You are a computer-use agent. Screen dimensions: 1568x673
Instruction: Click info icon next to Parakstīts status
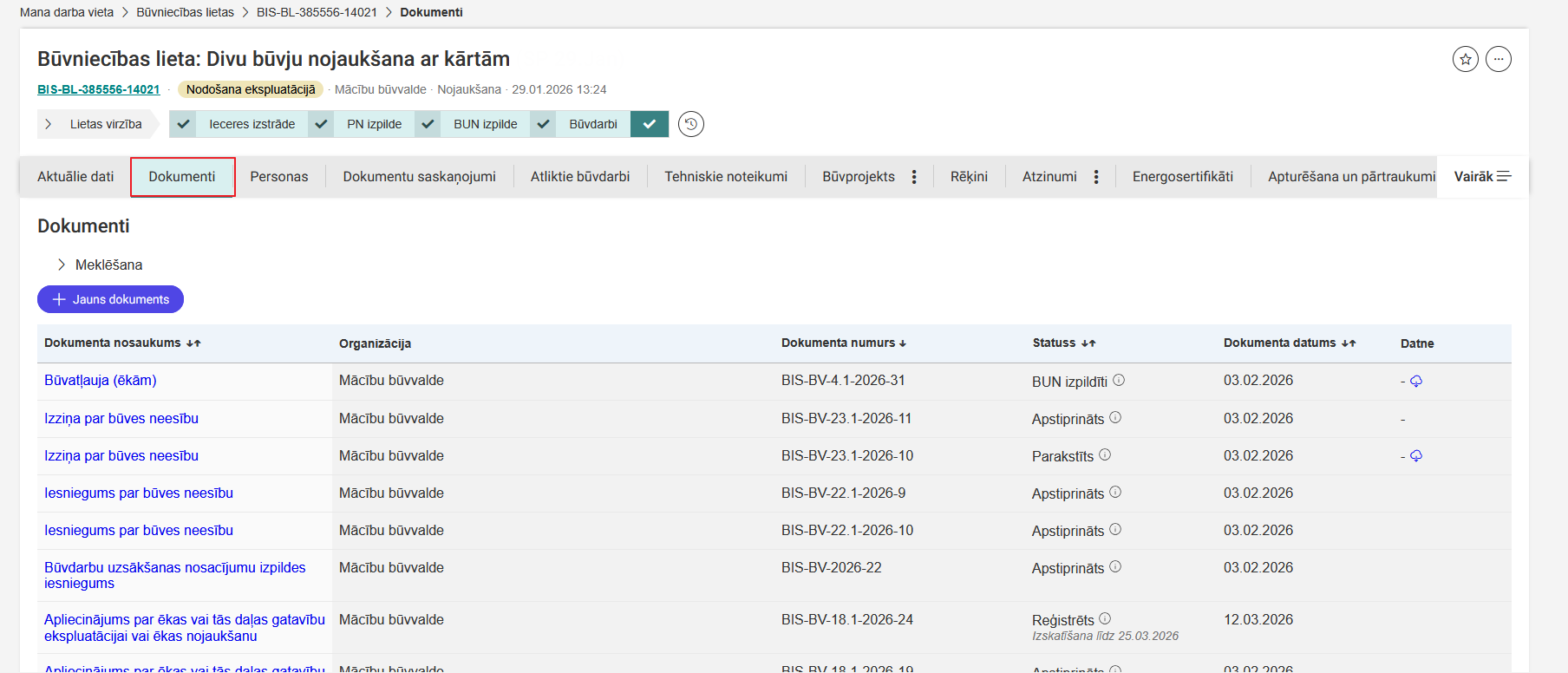coord(1105,454)
